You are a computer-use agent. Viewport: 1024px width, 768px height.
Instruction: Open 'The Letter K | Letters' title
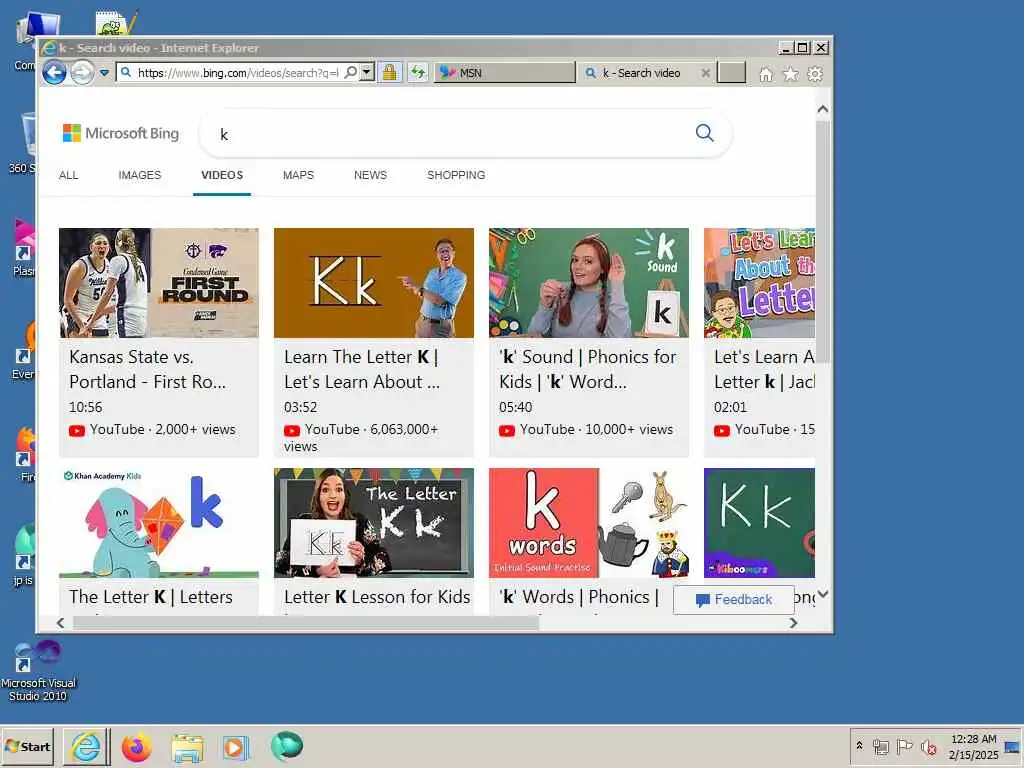151,597
